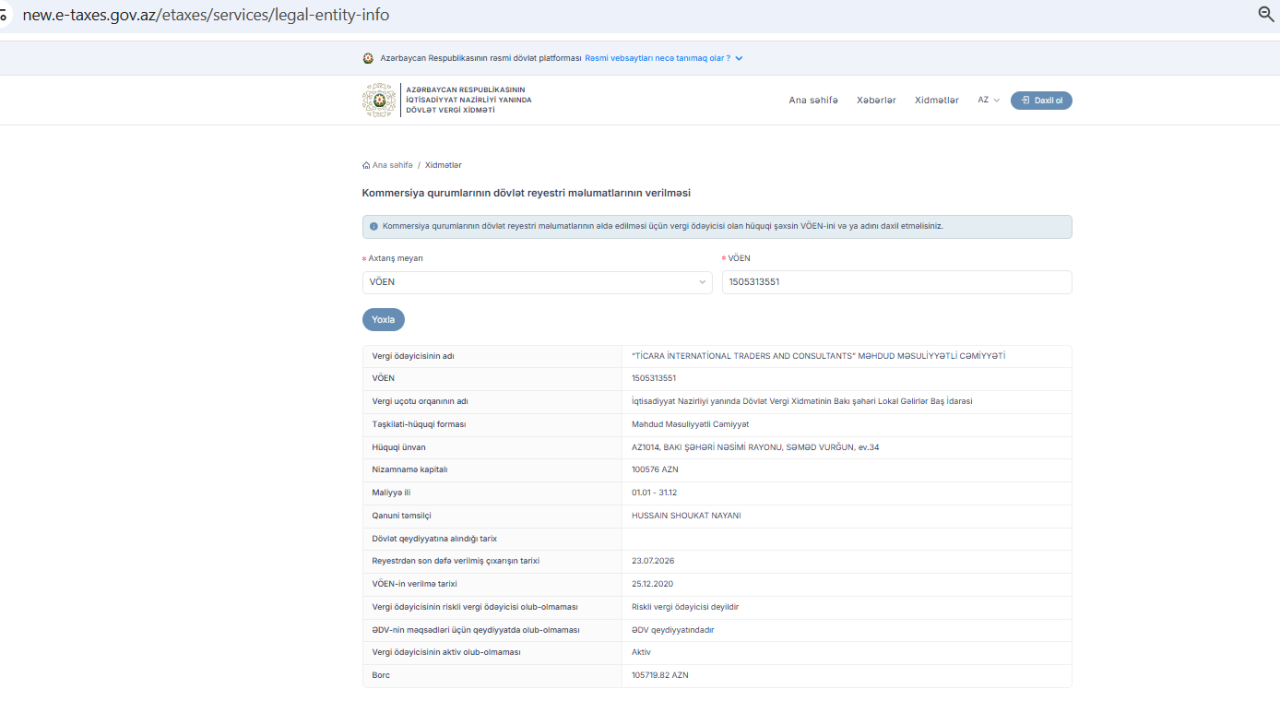Click the browser zoom magnifier icon
The image size is (1280, 701).
click(1266, 14)
